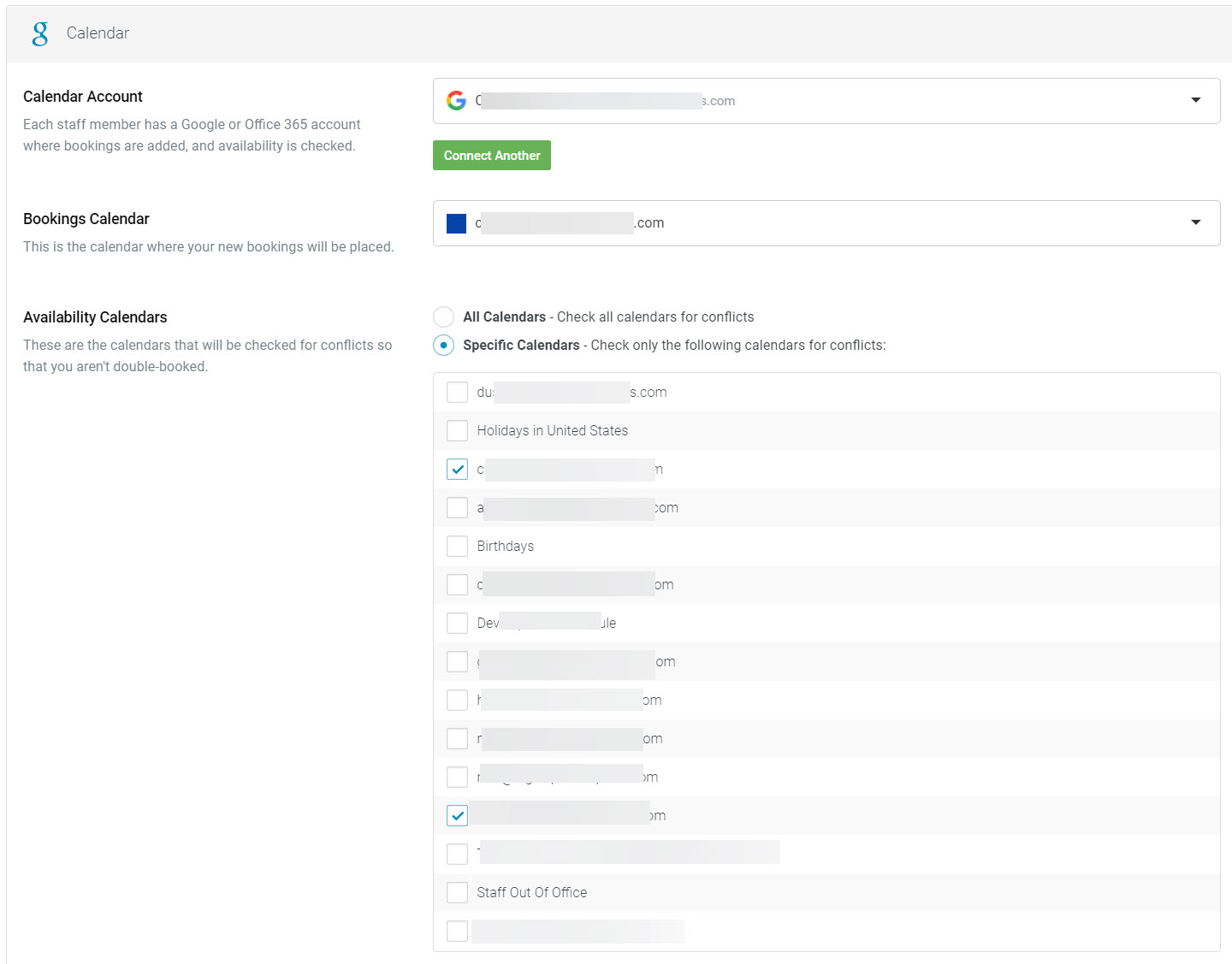Click the Calendar Account selection field

point(813,101)
